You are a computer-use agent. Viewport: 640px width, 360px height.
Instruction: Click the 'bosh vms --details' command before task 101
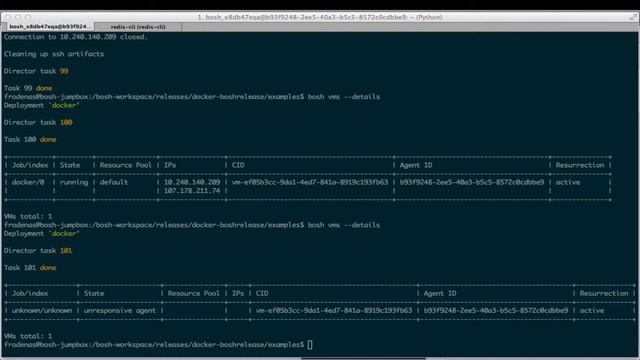[x=344, y=225]
